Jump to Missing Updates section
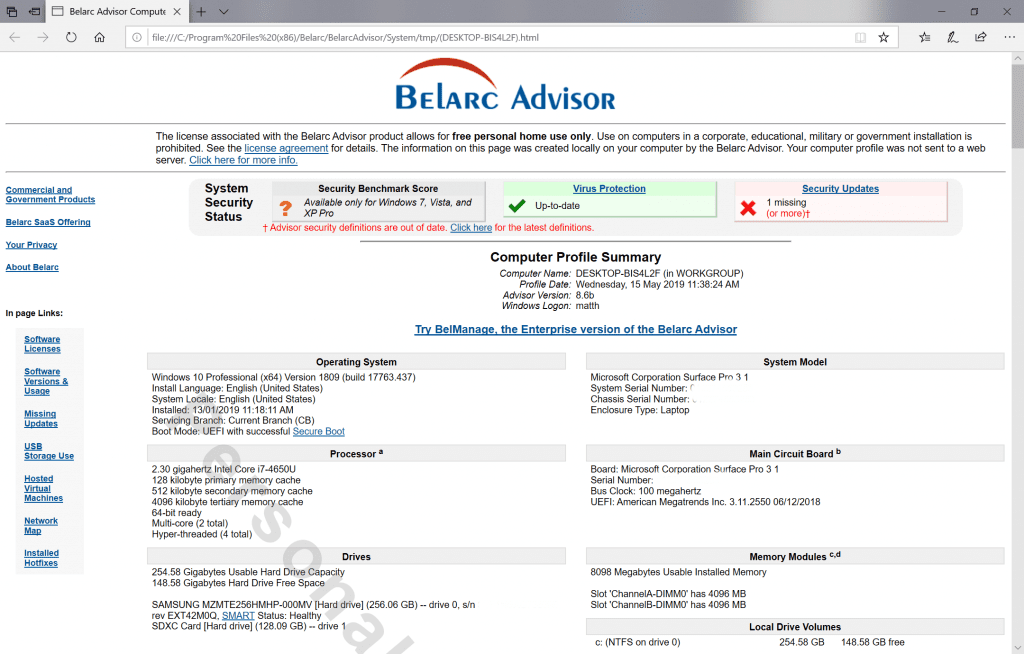Screen dimensions: 1024x654 (x=40, y=419)
